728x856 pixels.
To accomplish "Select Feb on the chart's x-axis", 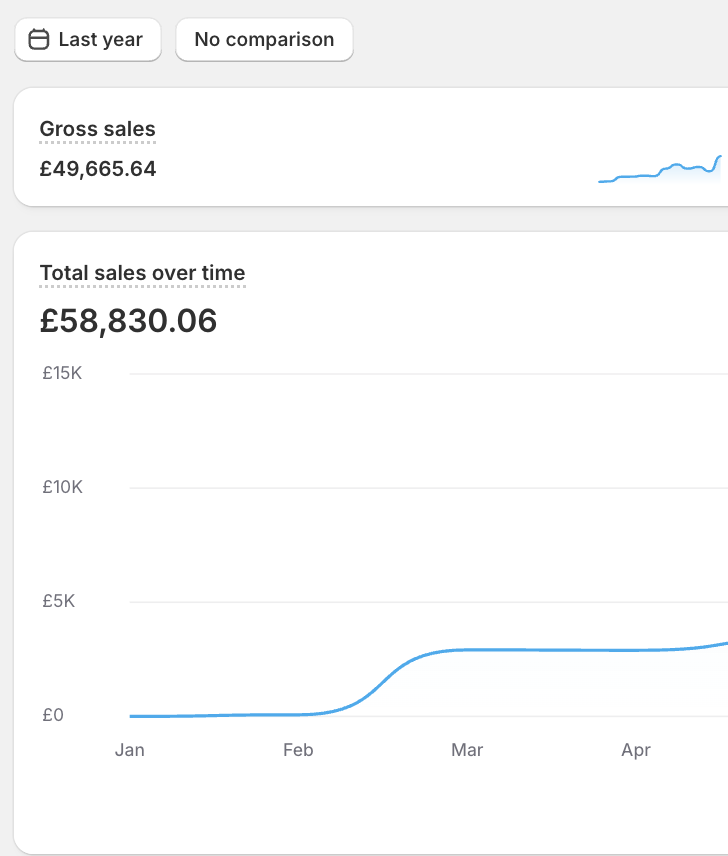I will coord(298,750).
